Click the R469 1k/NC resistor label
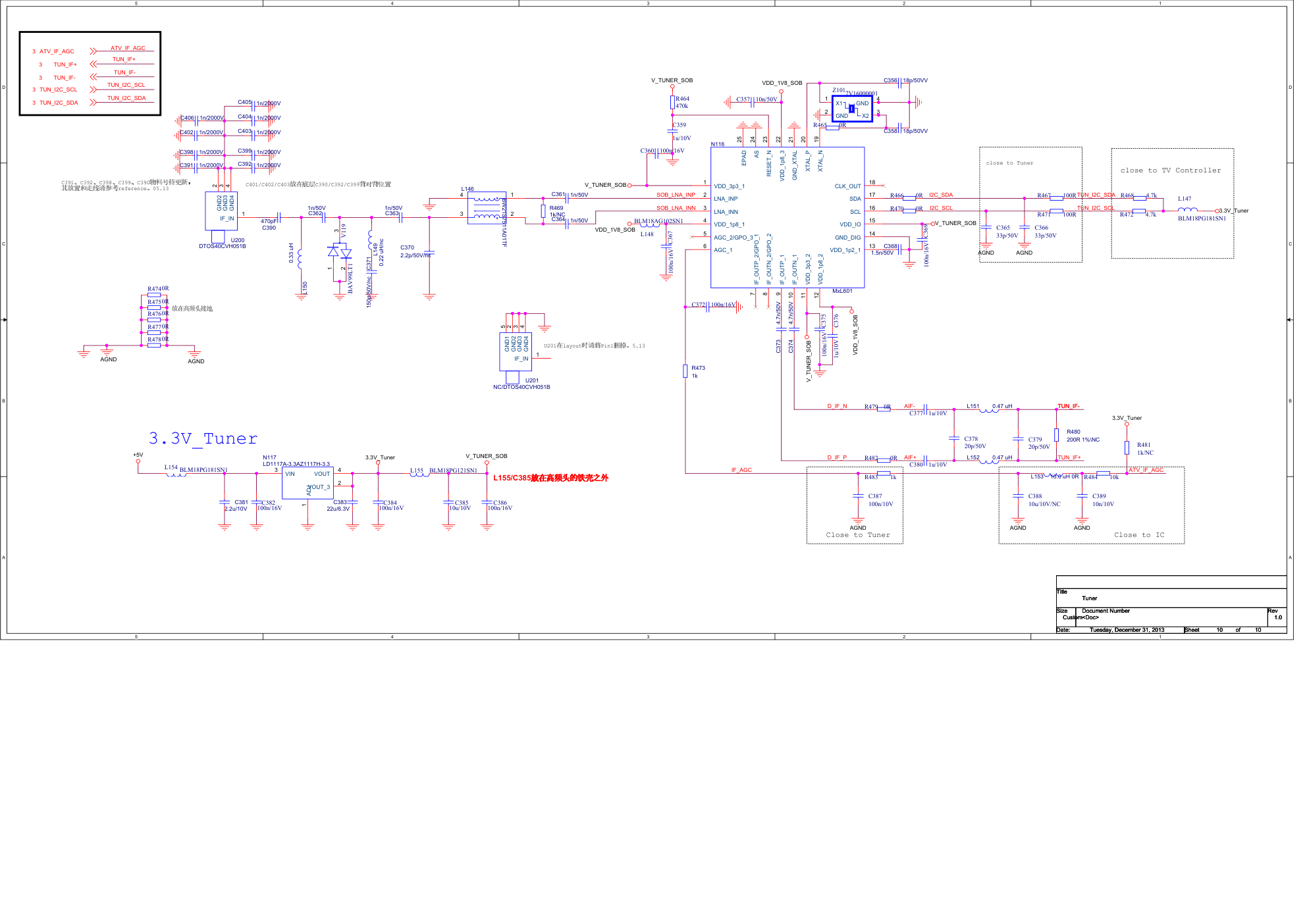Image resolution: width=1307 pixels, height=924 pixels. (557, 211)
